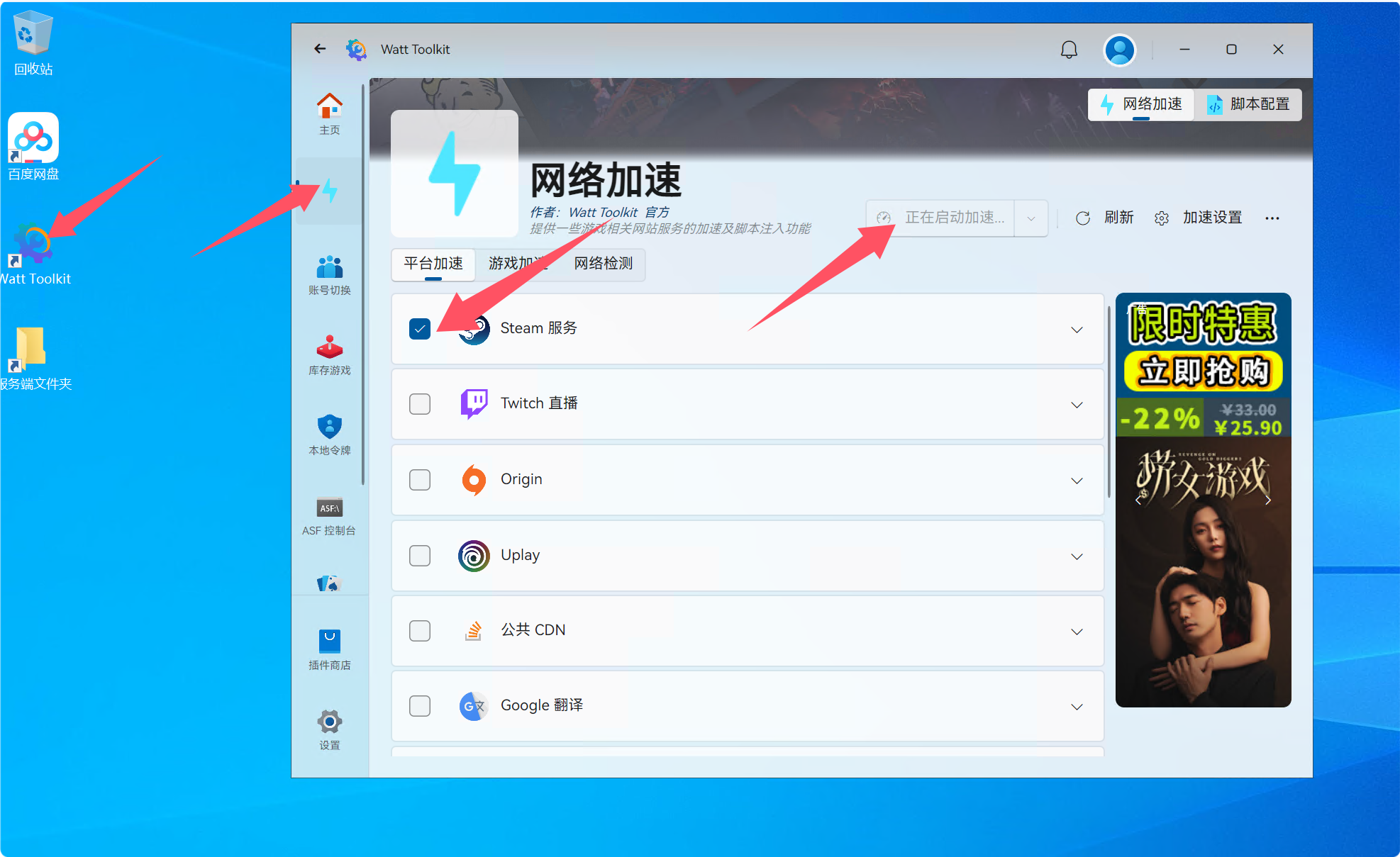Open Baidu Netdisk (百度网盘) desktop shortcut
The width and height of the screenshot is (1400, 857).
(33, 147)
